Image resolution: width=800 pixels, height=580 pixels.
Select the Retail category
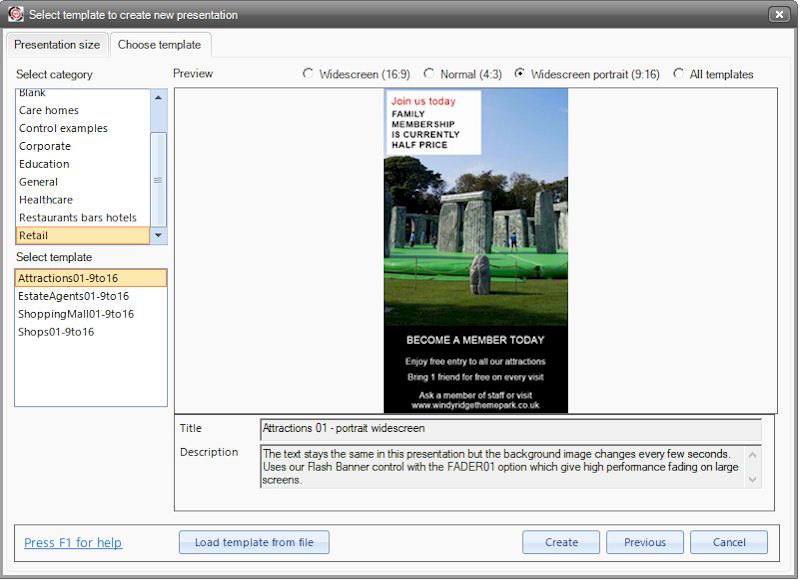[83, 235]
